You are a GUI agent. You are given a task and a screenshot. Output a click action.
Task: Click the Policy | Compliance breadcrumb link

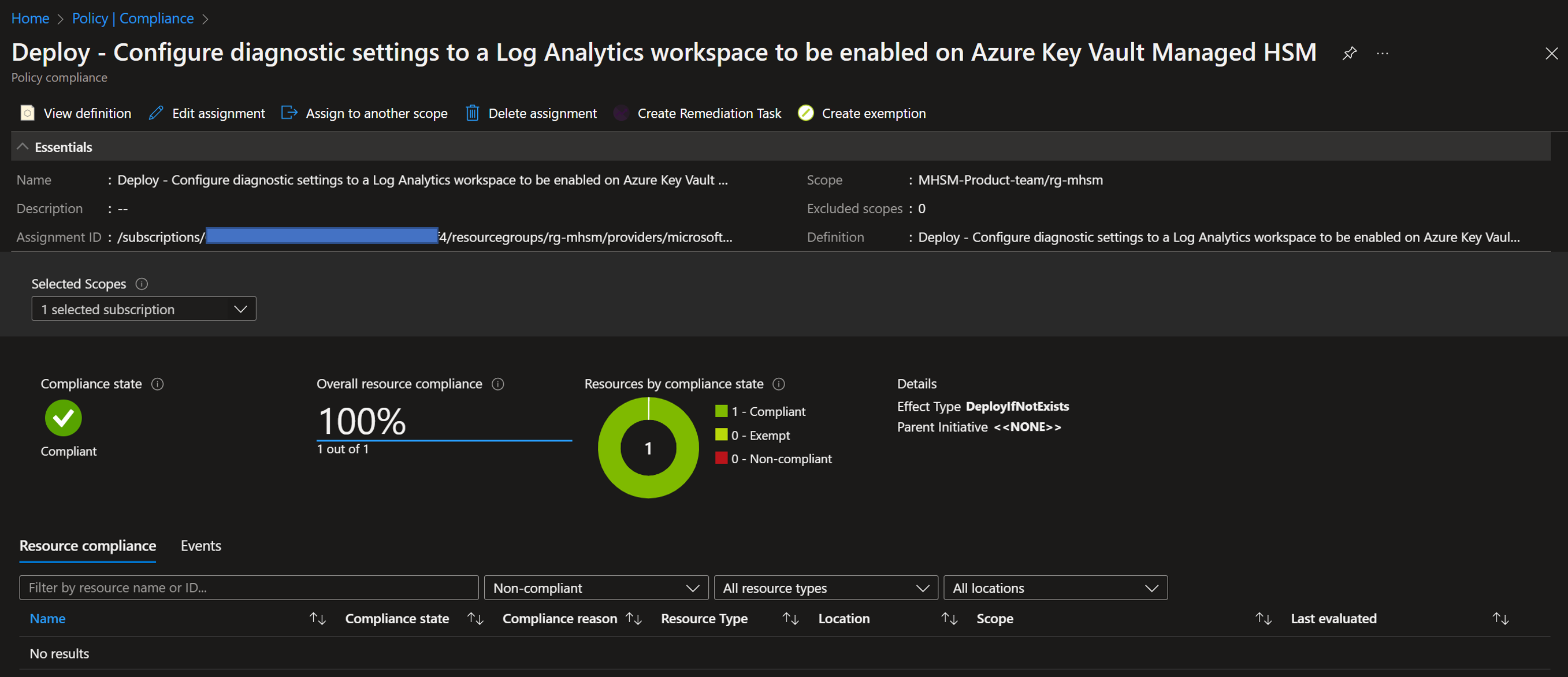[x=133, y=18]
